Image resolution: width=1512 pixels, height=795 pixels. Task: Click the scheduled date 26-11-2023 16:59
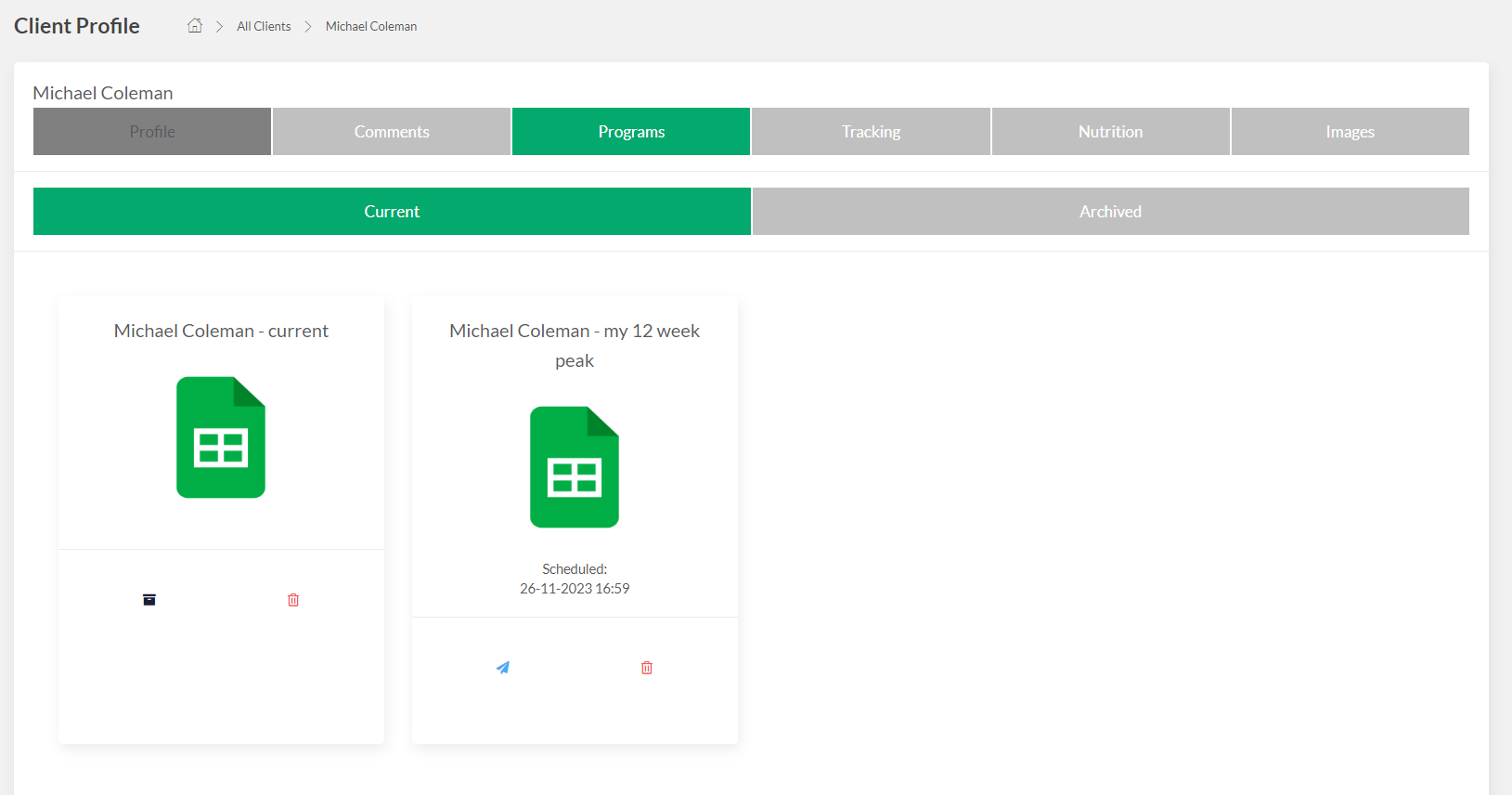575,589
